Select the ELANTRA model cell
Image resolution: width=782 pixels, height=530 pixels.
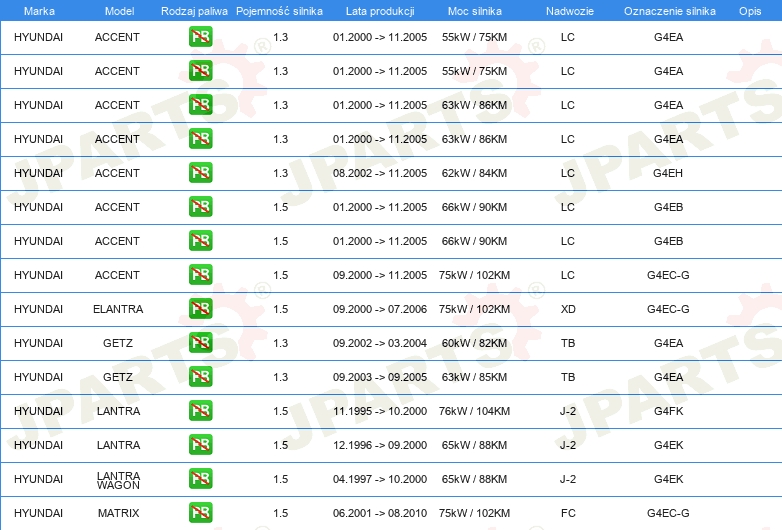tap(118, 309)
